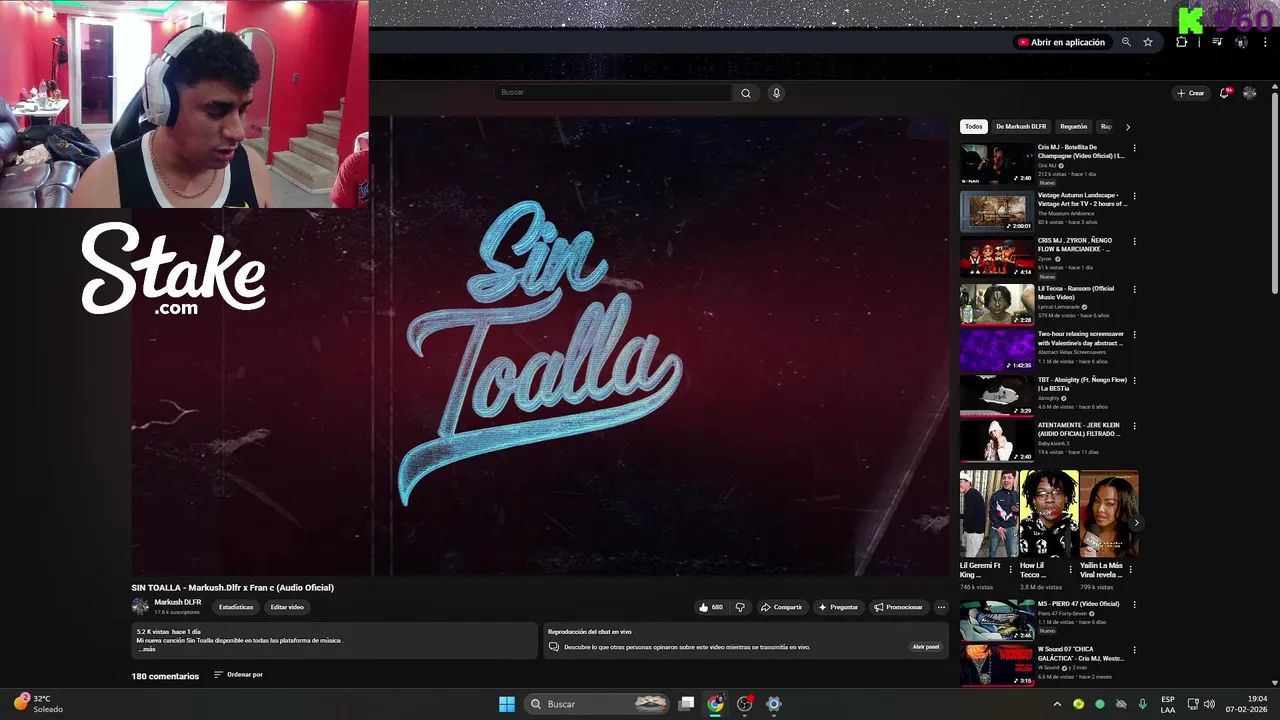This screenshot has width=1280, height=720.
Task: Select the "Todos" filter chip
Action: point(974,127)
